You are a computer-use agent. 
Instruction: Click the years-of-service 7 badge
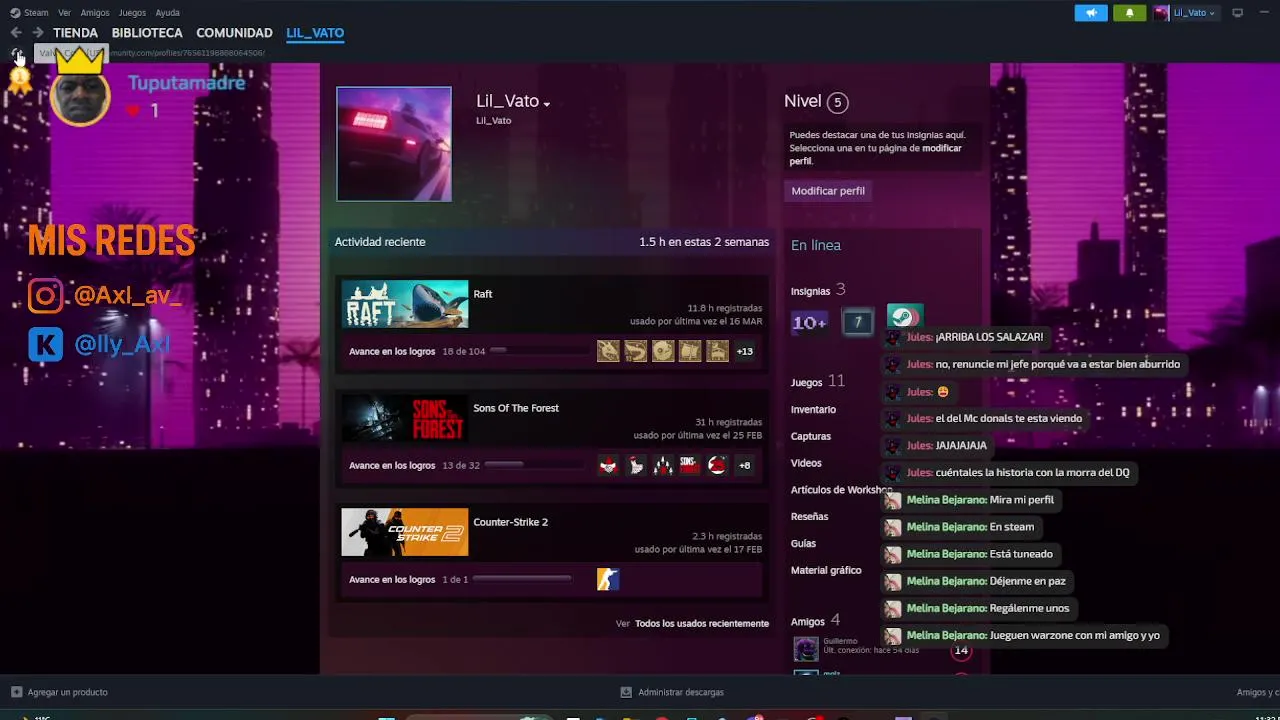click(x=857, y=322)
